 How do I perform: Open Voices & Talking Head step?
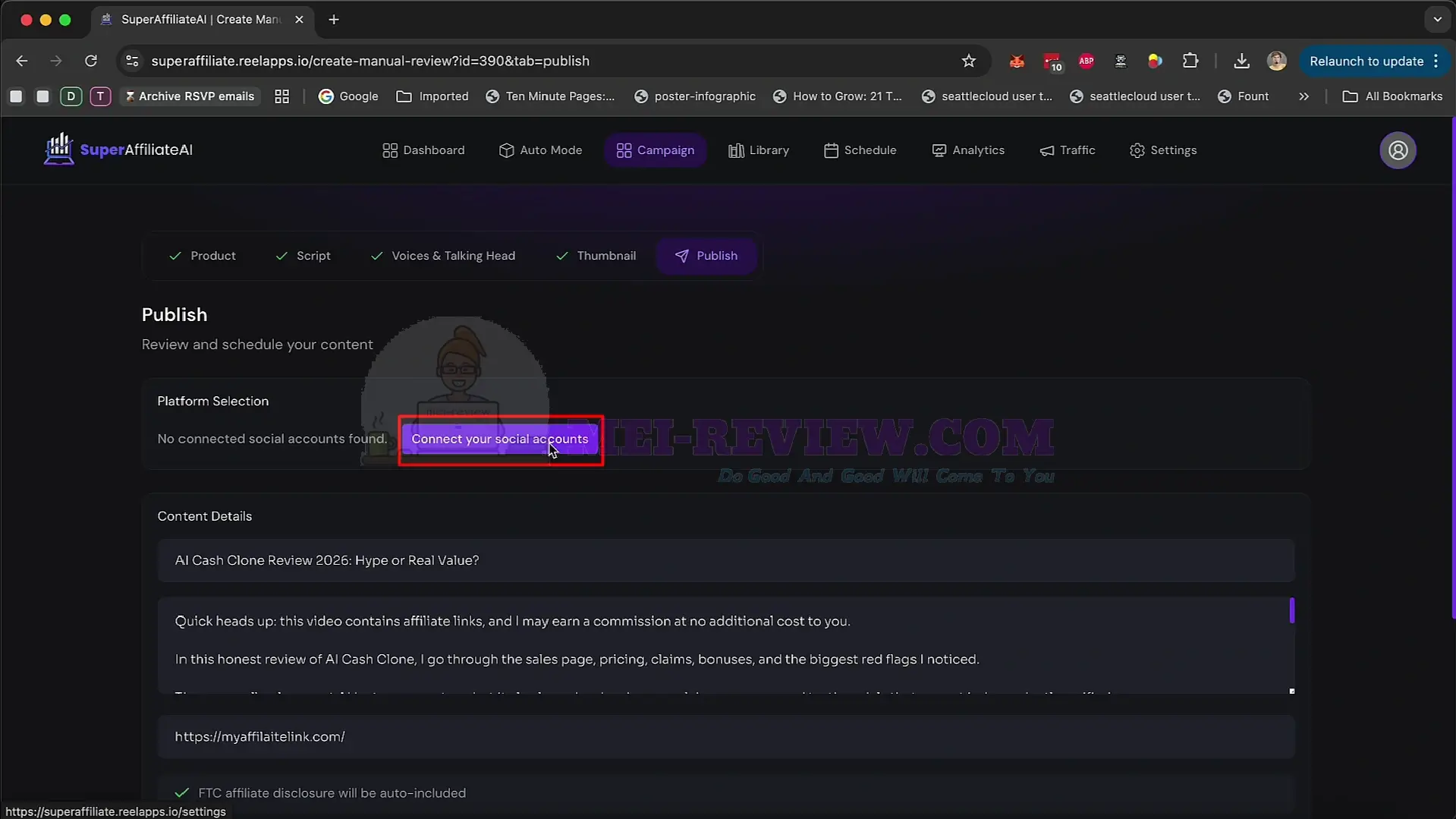[442, 256]
